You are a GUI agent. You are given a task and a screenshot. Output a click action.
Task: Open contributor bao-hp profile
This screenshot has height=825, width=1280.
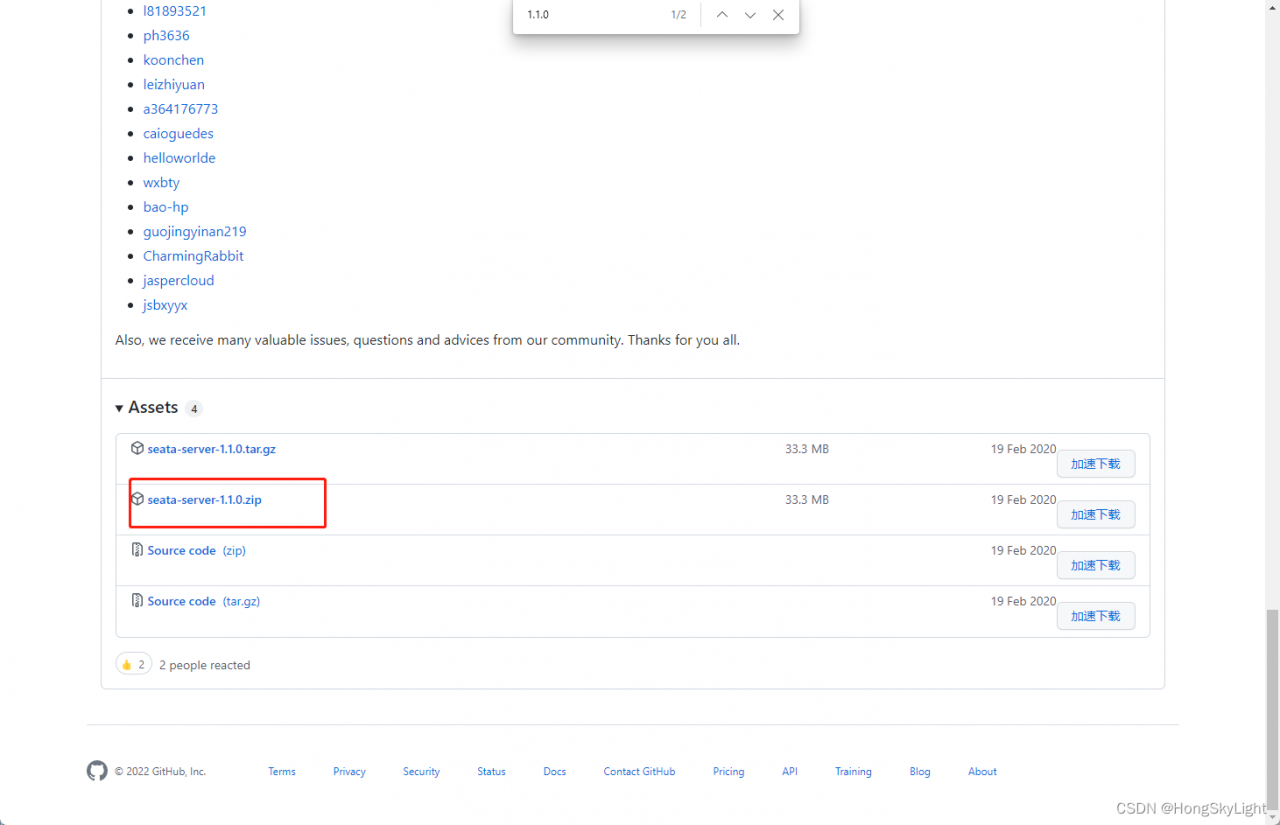click(x=165, y=207)
